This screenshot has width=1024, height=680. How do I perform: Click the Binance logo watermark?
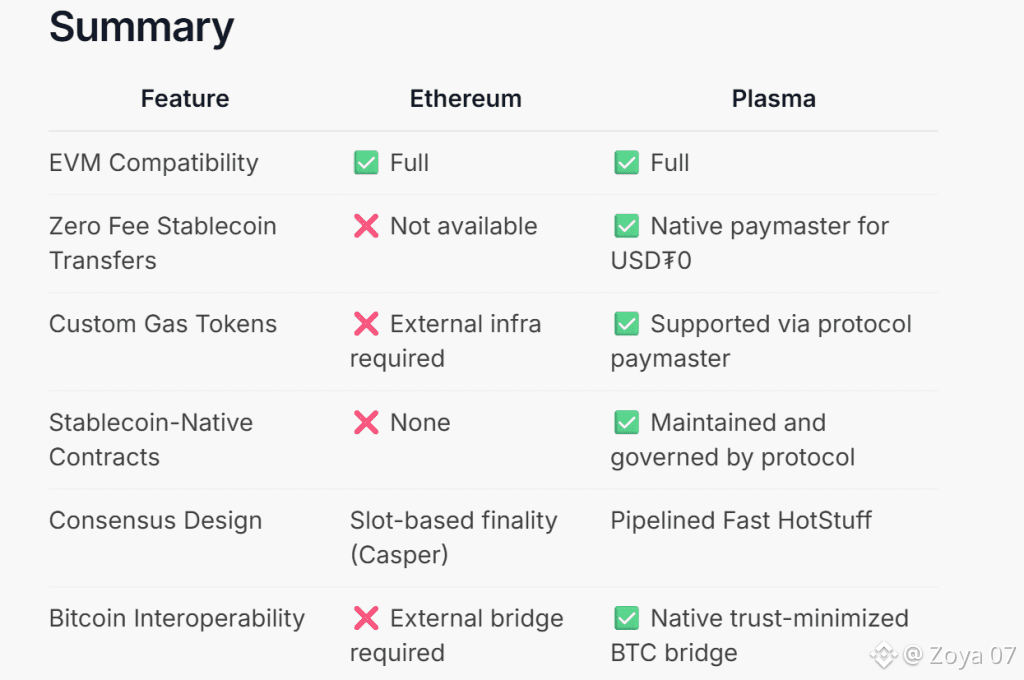tap(883, 656)
